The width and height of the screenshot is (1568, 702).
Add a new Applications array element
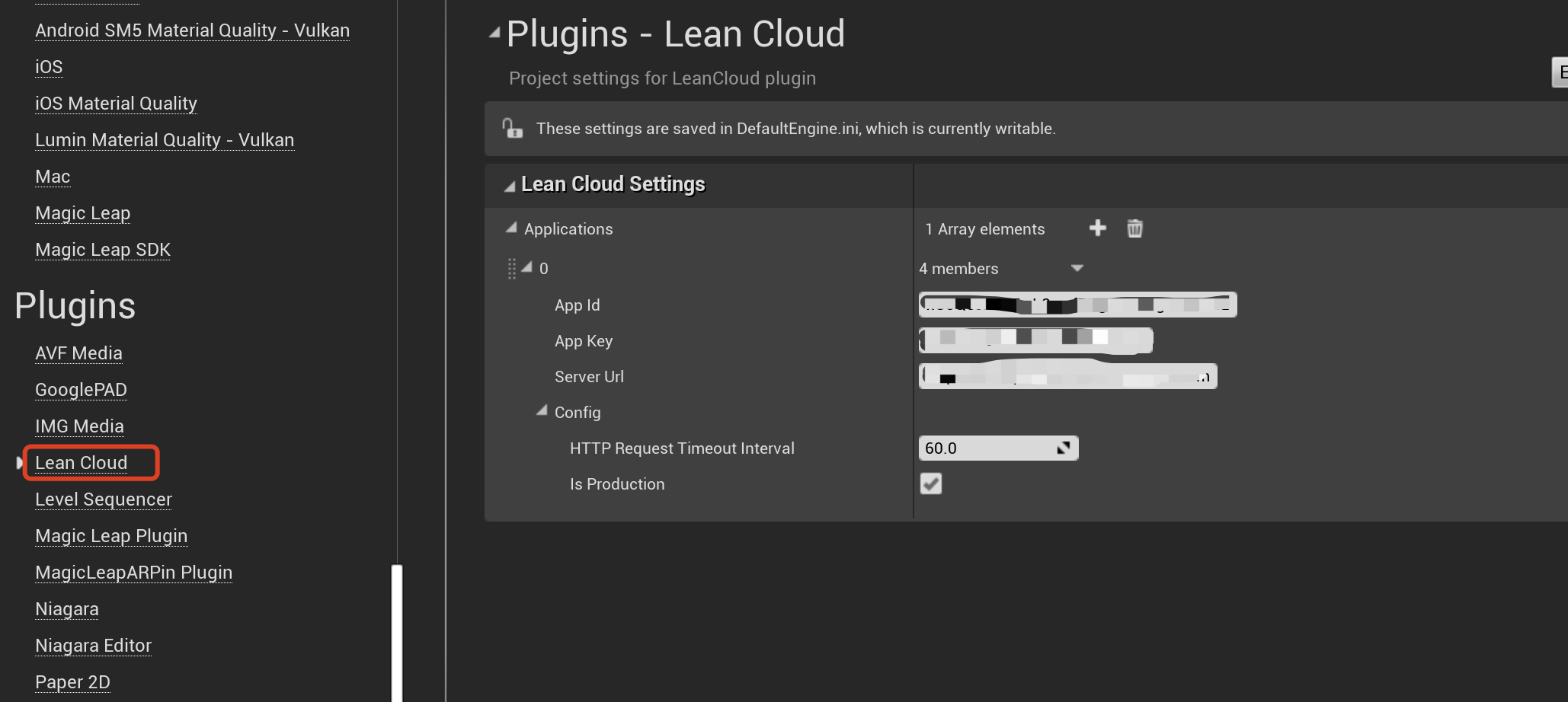[1097, 228]
